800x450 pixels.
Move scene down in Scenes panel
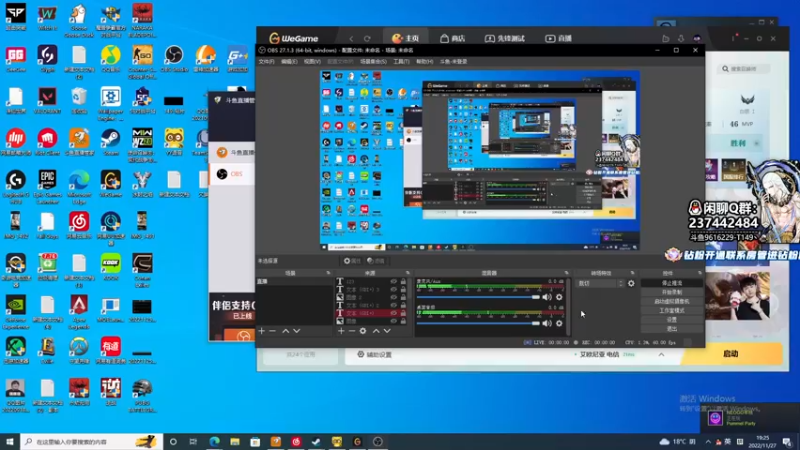pos(296,331)
